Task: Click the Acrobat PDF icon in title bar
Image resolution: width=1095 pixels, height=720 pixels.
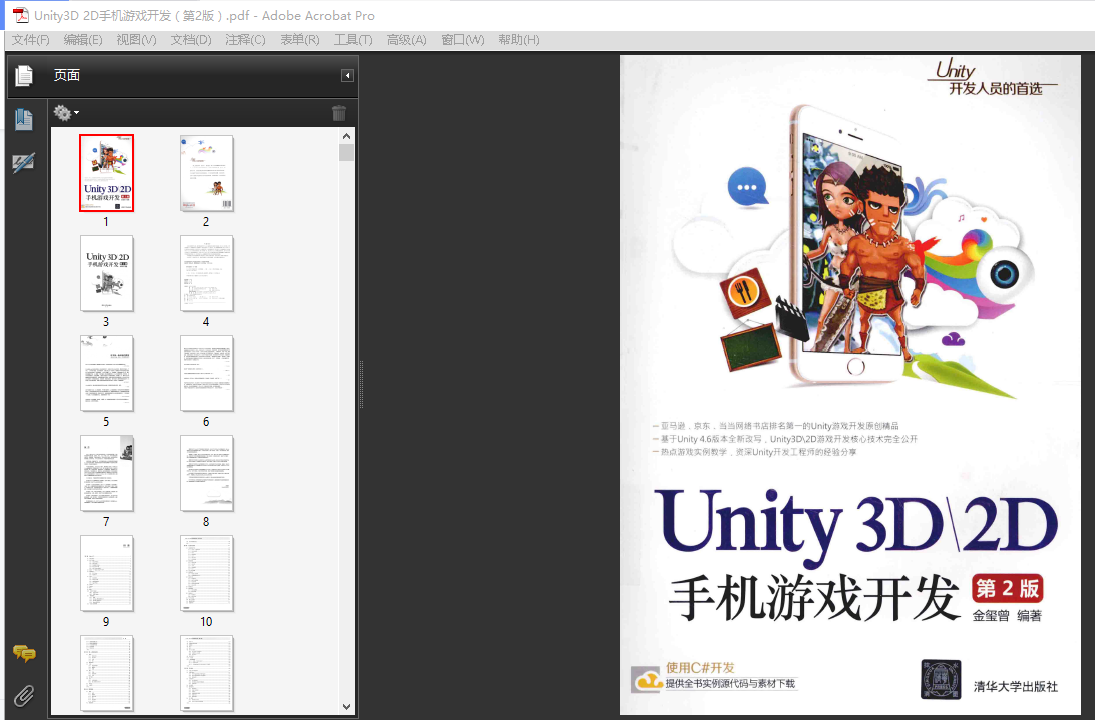Action: click(x=21, y=15)
